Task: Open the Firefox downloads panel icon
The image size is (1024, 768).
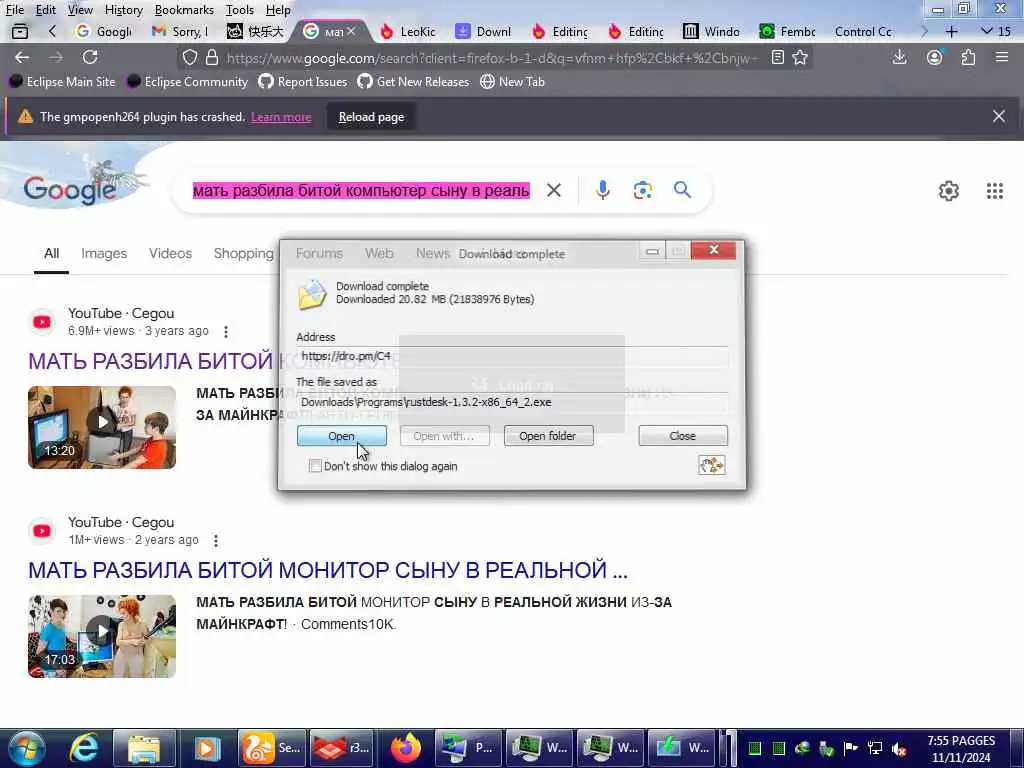Action: click(x=899, y=57)
